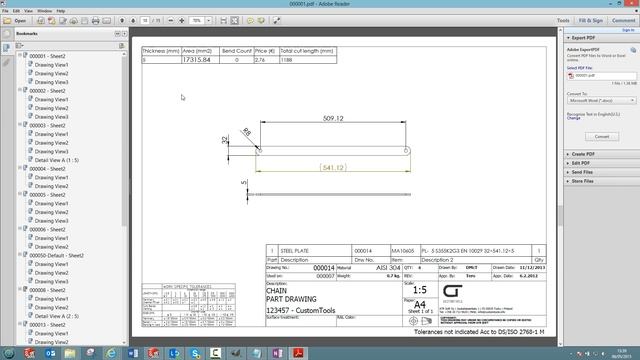Add a sticky note comment icon

pos(250,20)
